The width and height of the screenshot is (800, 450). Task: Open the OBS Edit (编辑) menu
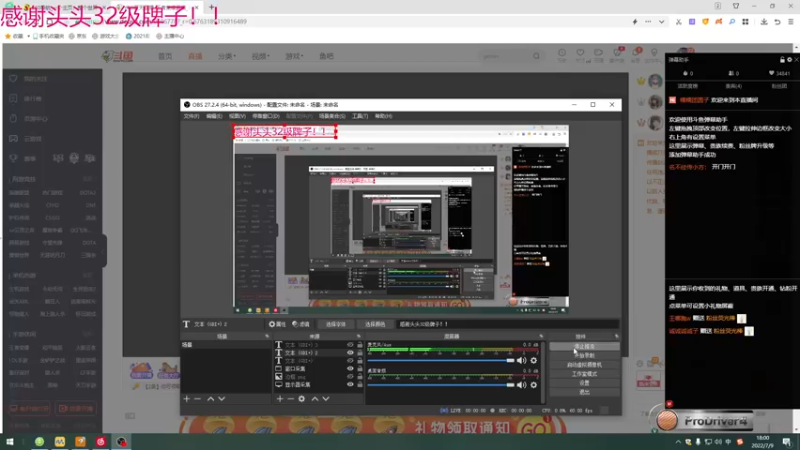[214, 116]
